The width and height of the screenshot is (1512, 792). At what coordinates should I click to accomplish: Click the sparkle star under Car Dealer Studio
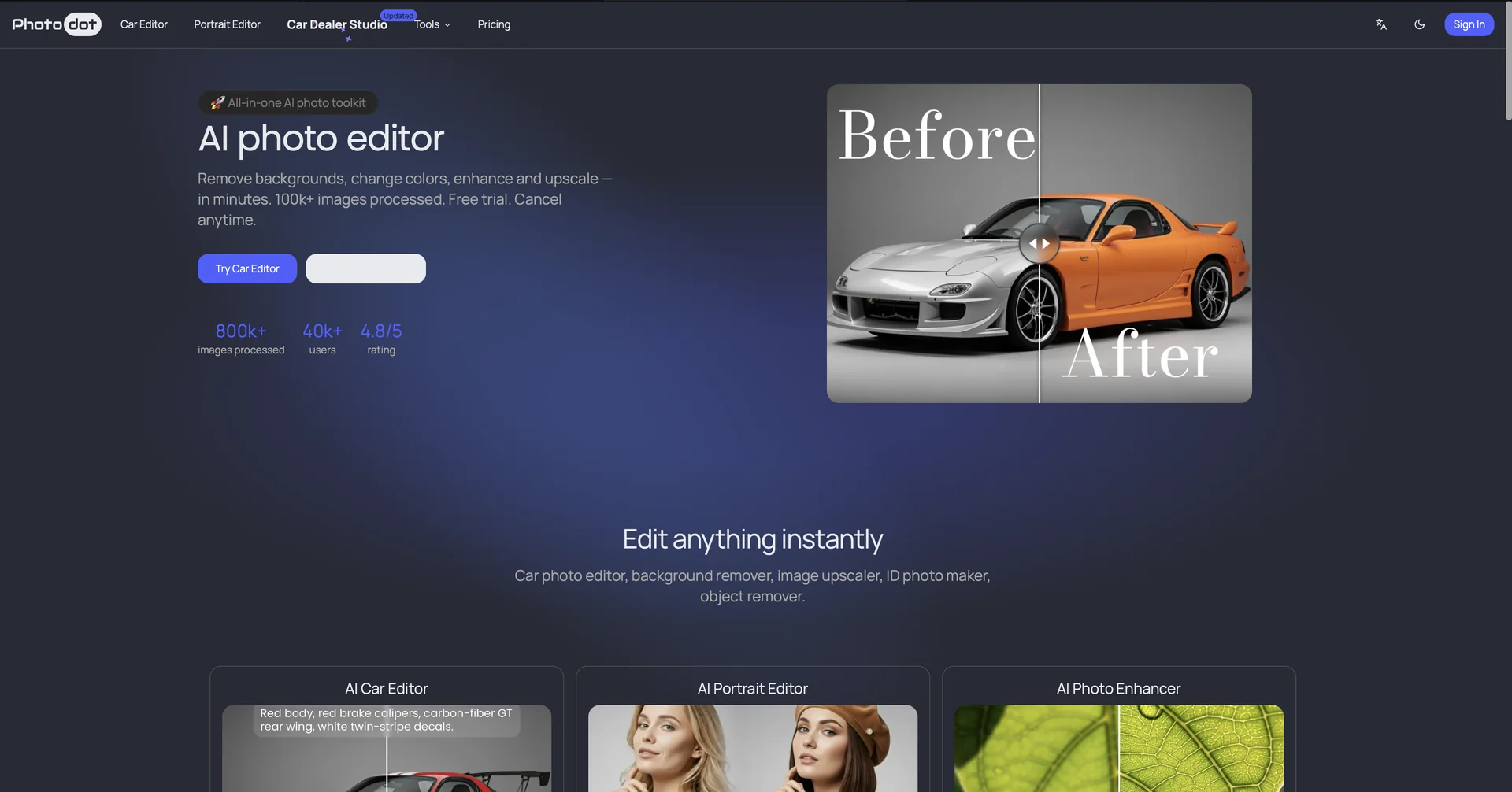pos(348,39)
